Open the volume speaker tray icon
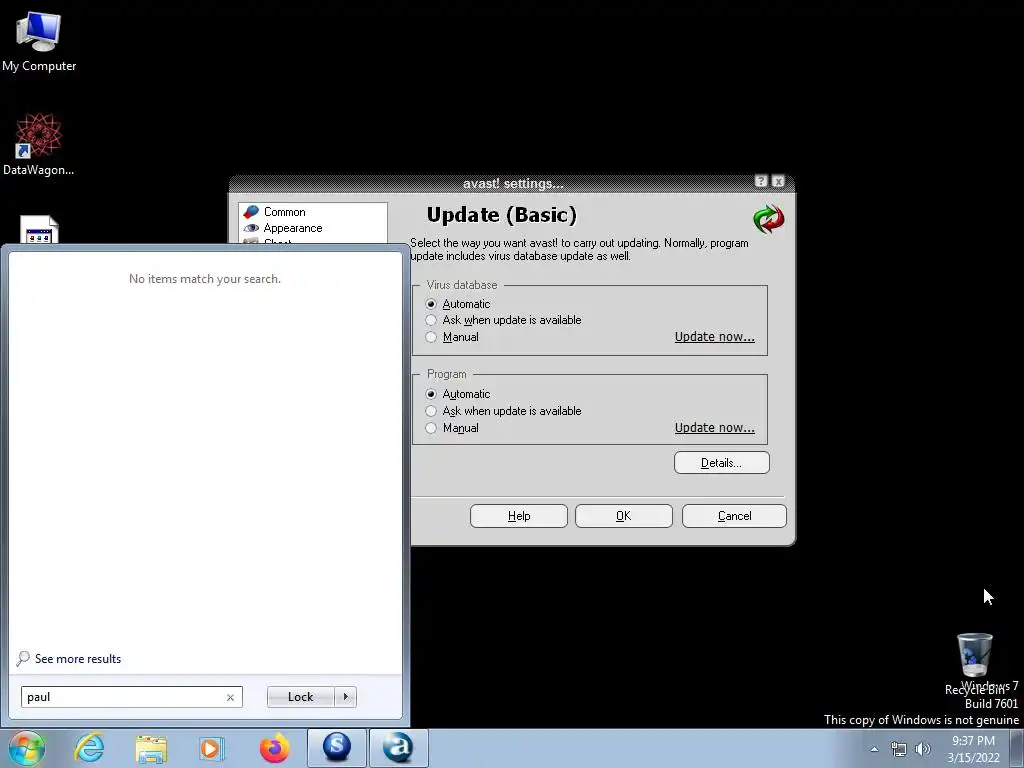 pyautogui.click(x=923, y=750)
